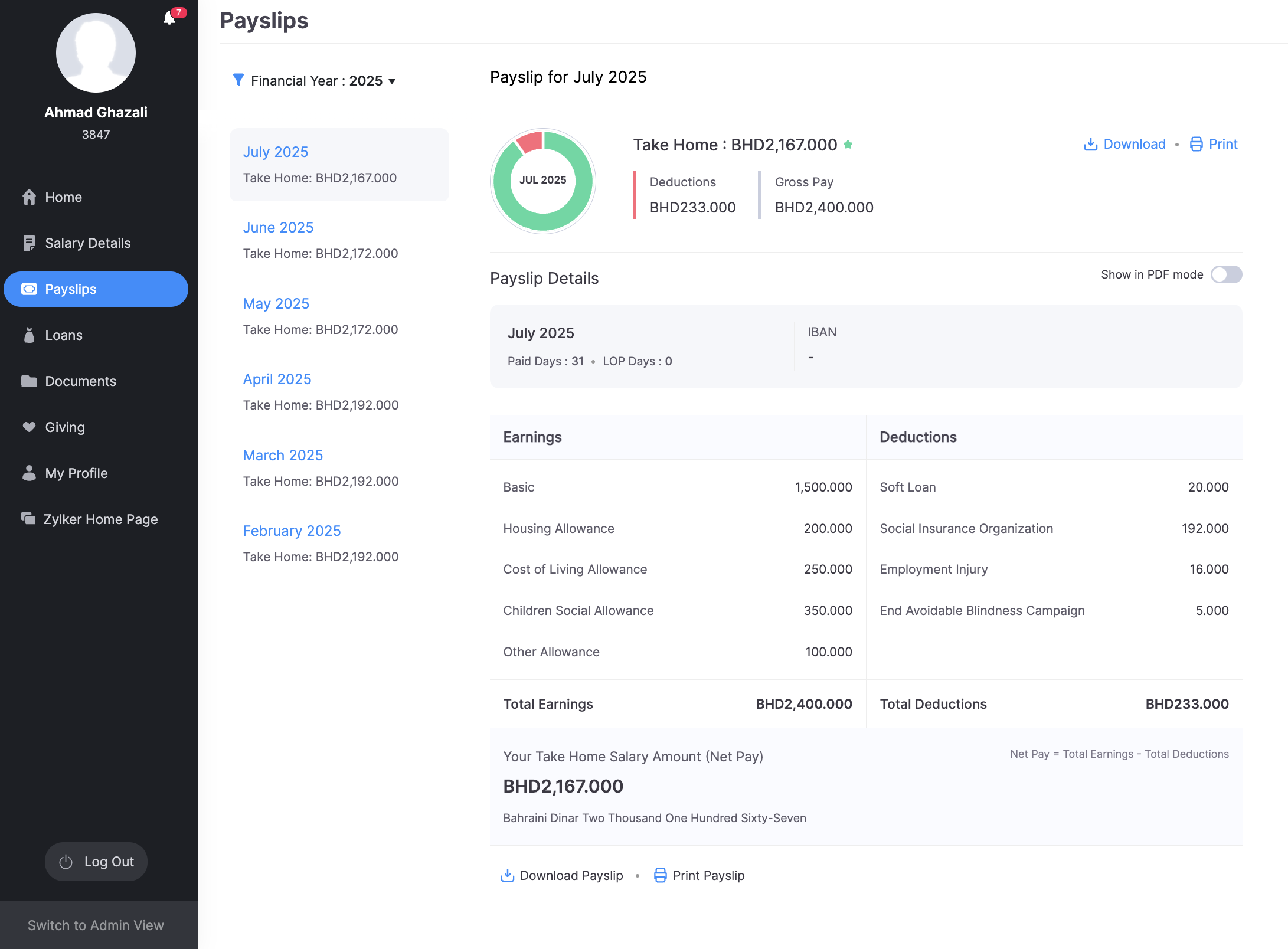Click Switch to Admin View
This screenshot has width=1288, height=949.
coord(96,925)
